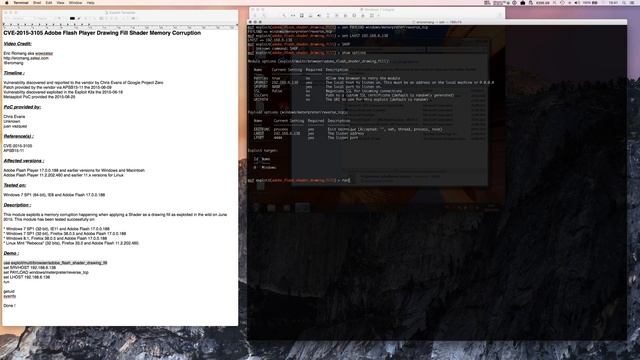Open the Shell menu

(37, 2)
